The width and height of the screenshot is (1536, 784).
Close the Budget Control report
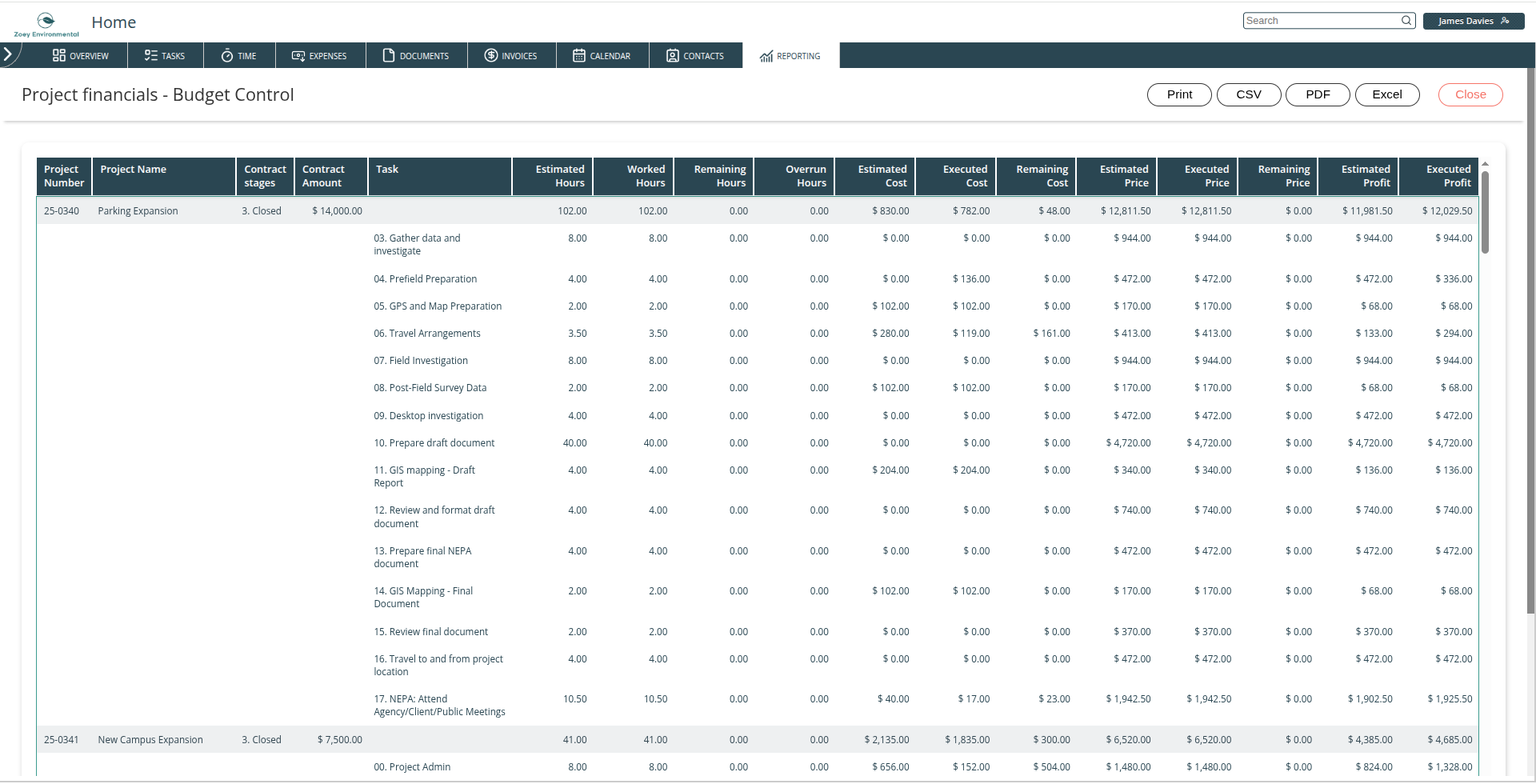tap(1470, 94)
